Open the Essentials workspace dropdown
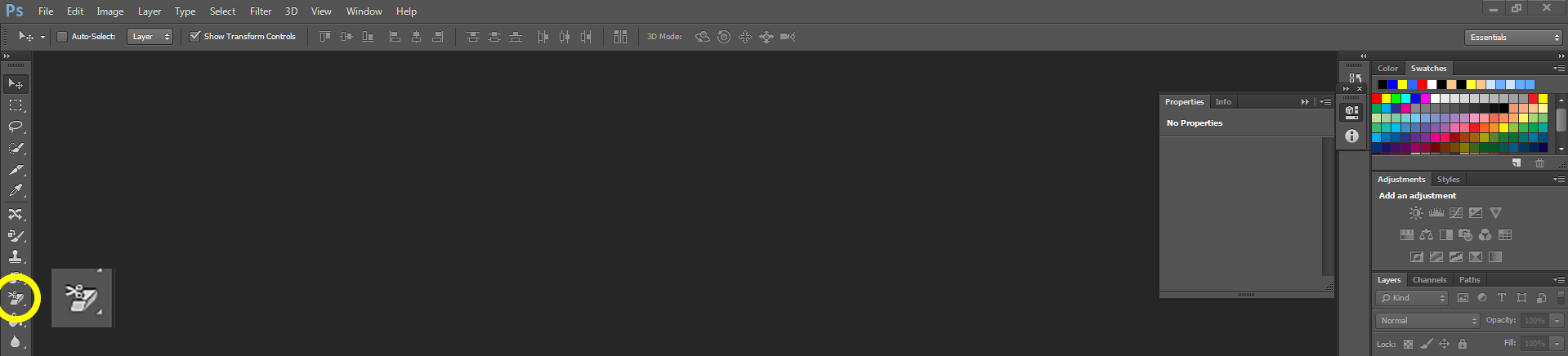This screenshot has height=356, width=1568. tap(1513, 38)
